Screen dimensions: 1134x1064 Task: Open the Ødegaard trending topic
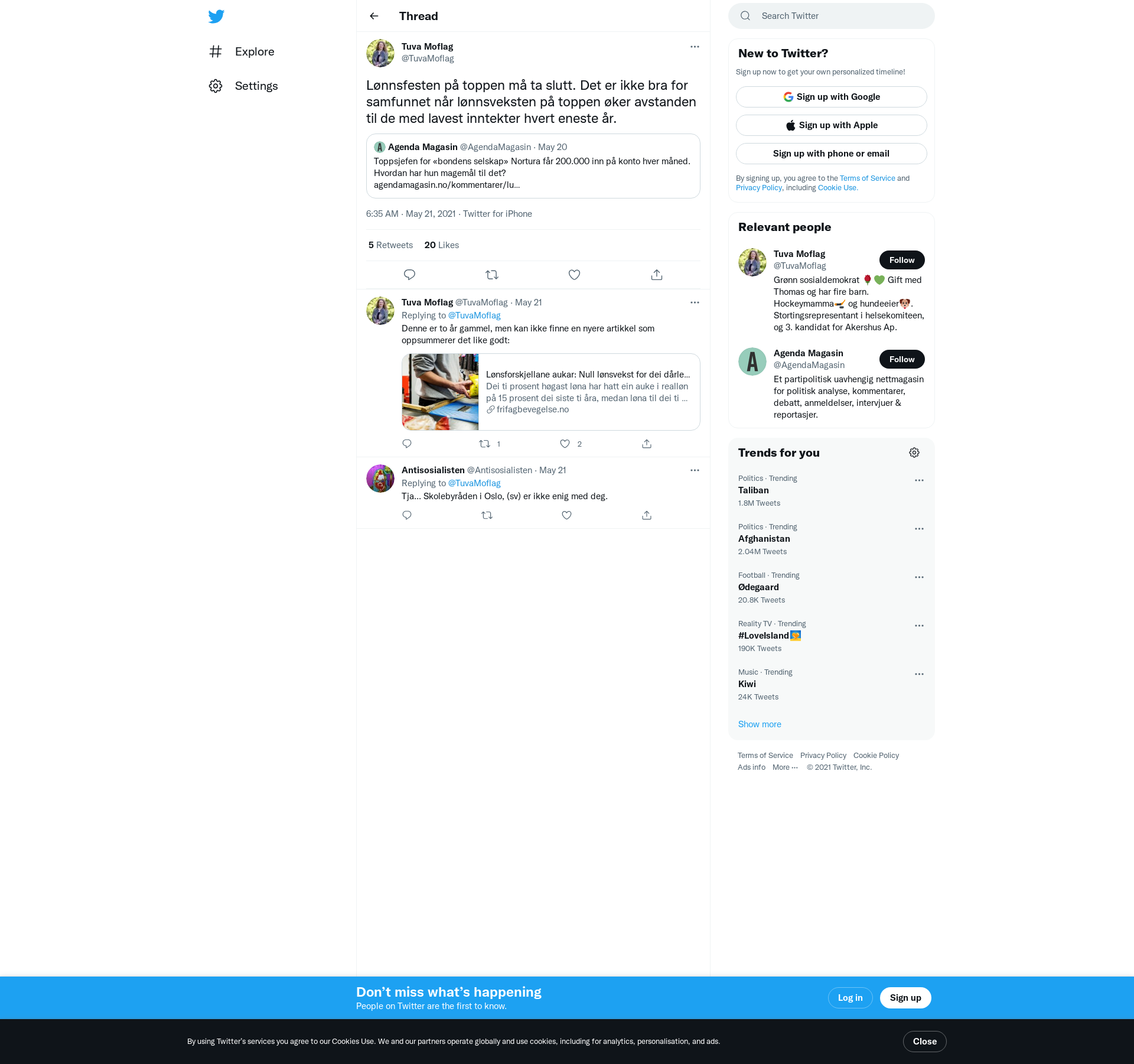pos(832,588)
